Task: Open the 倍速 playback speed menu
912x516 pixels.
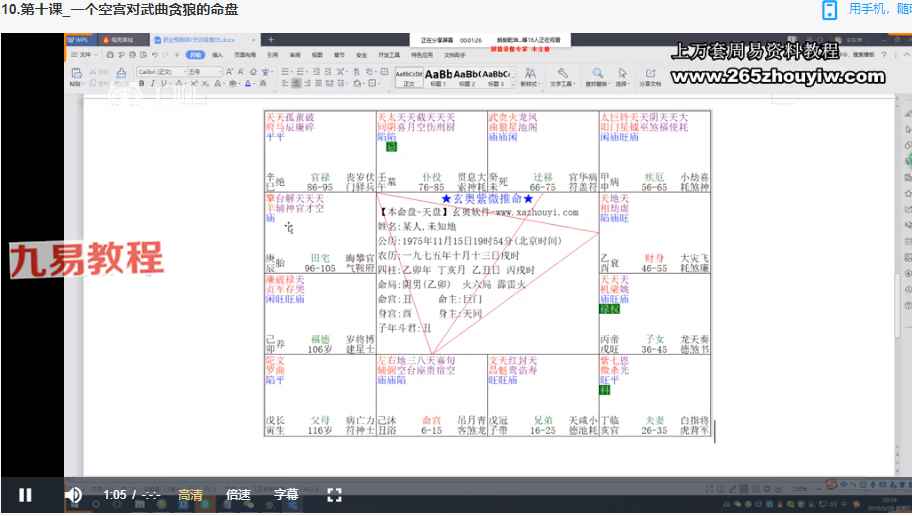Action: pyautogui.click(x=238, y=494)
